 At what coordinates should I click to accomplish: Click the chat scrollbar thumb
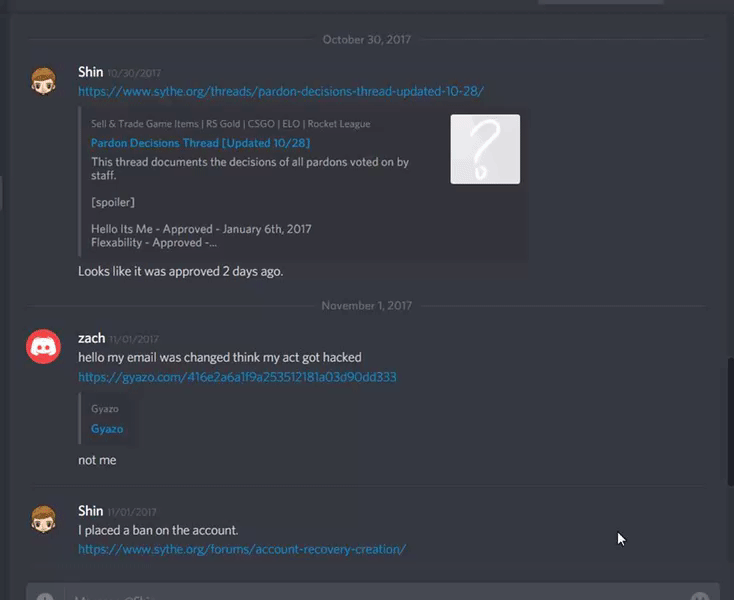point(730,422)
